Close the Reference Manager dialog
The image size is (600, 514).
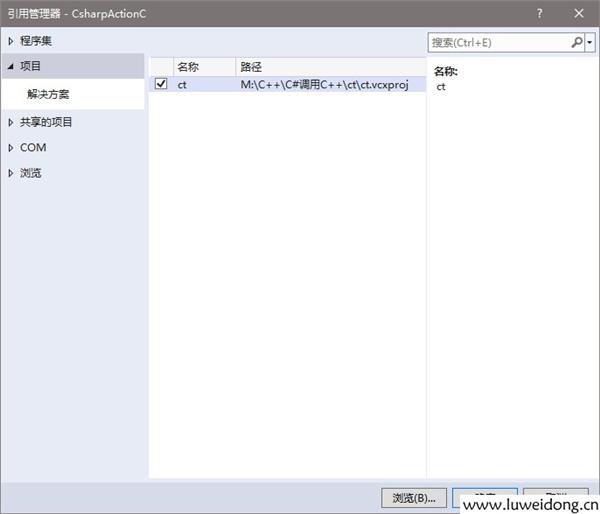(x=579, y=13)
